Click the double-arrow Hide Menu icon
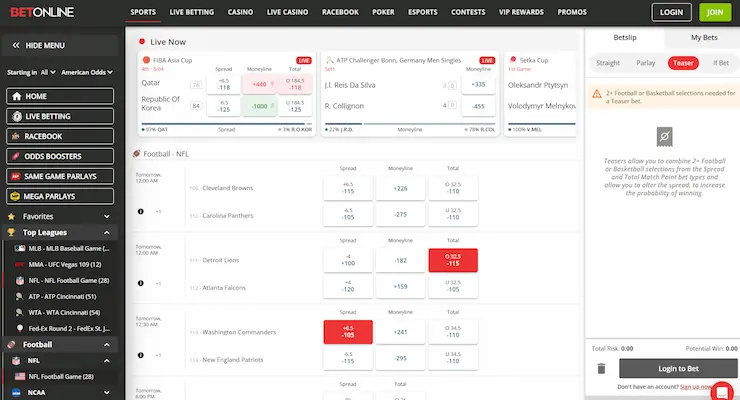This screenshot has width=740, height=400. coord(16,45)
